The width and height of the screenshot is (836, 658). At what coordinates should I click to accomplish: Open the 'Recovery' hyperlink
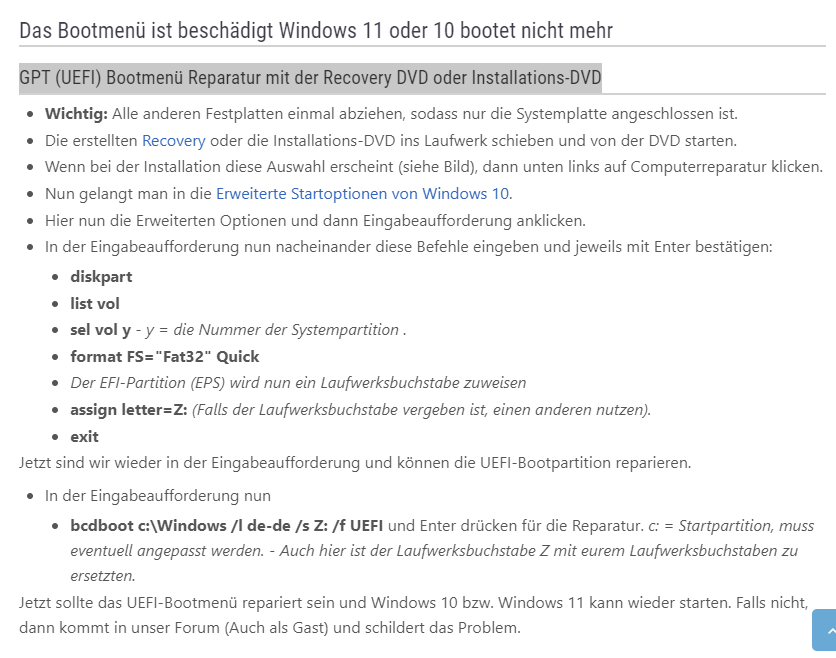[x=173, y=140]
